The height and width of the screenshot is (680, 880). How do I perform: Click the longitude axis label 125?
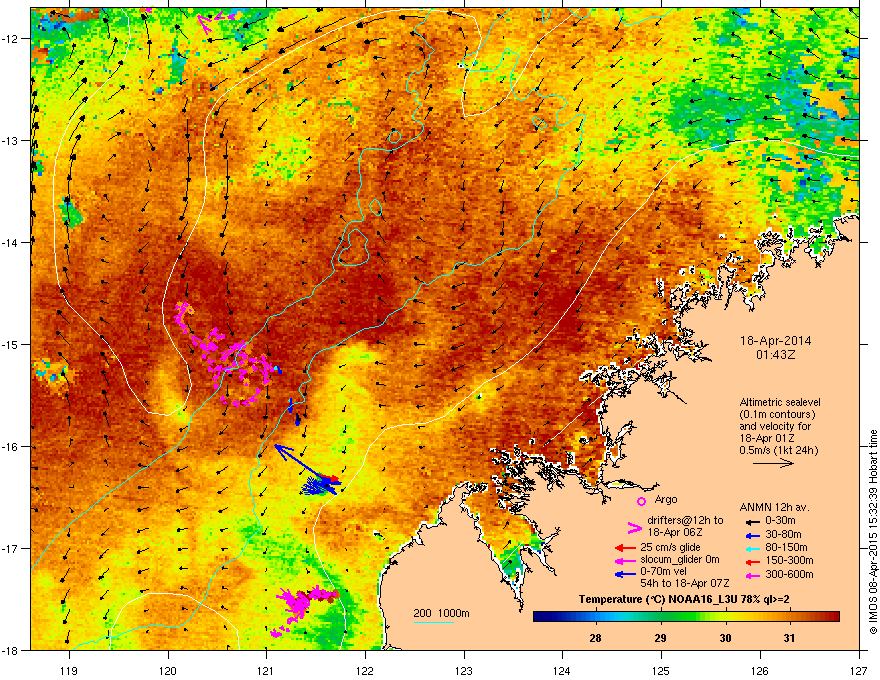click(661, 670)
